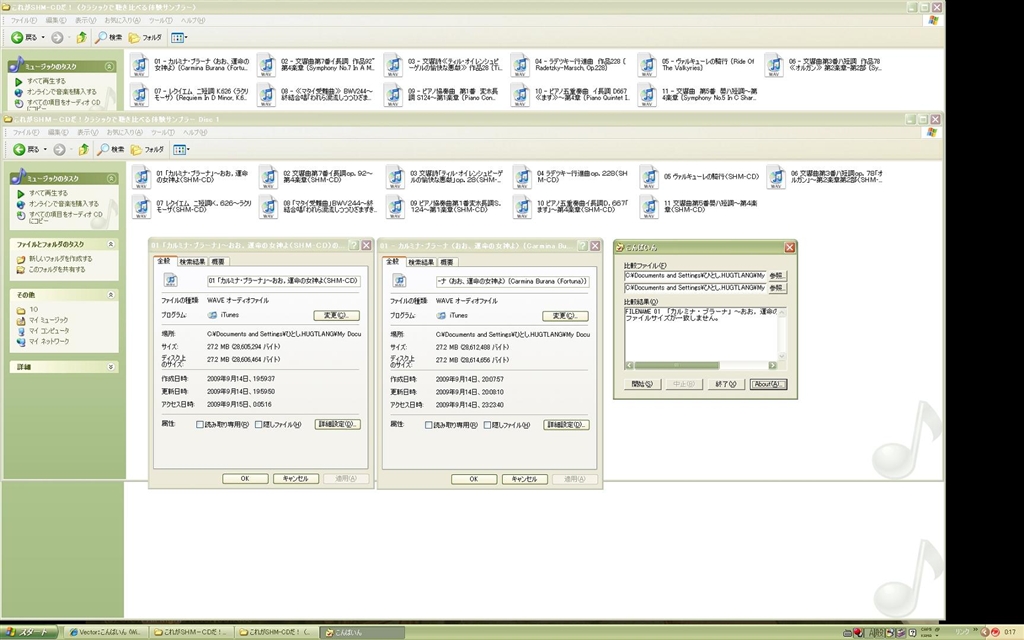Open 検索 (Search) in Disc 1 window toolbar
1024x640 pixels.
pyautogui.click(x=110, y=150)
